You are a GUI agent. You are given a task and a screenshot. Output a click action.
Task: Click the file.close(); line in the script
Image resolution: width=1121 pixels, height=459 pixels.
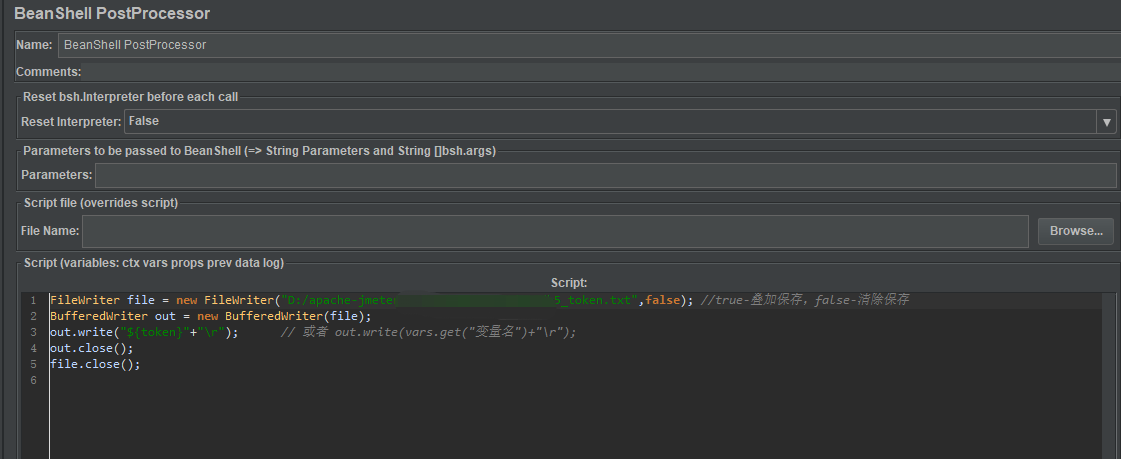pyautogui.click(x=95, y=365)
